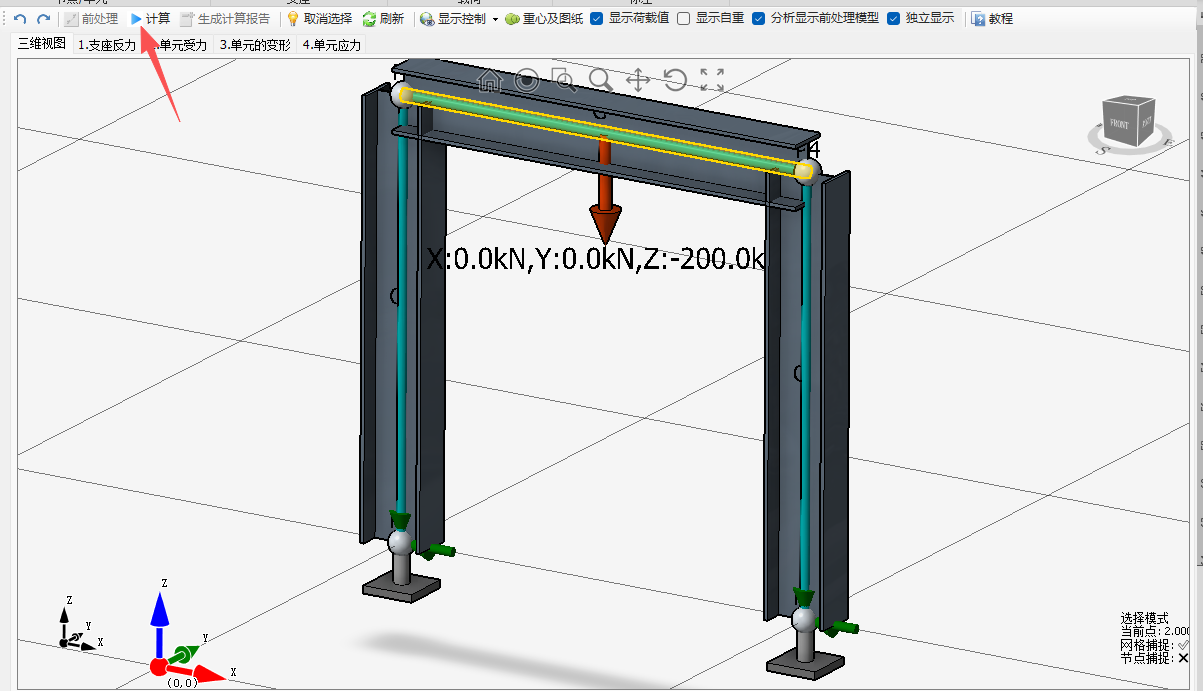
Task: Click the red X axis arrow
Action: click(x=195, y=673)
